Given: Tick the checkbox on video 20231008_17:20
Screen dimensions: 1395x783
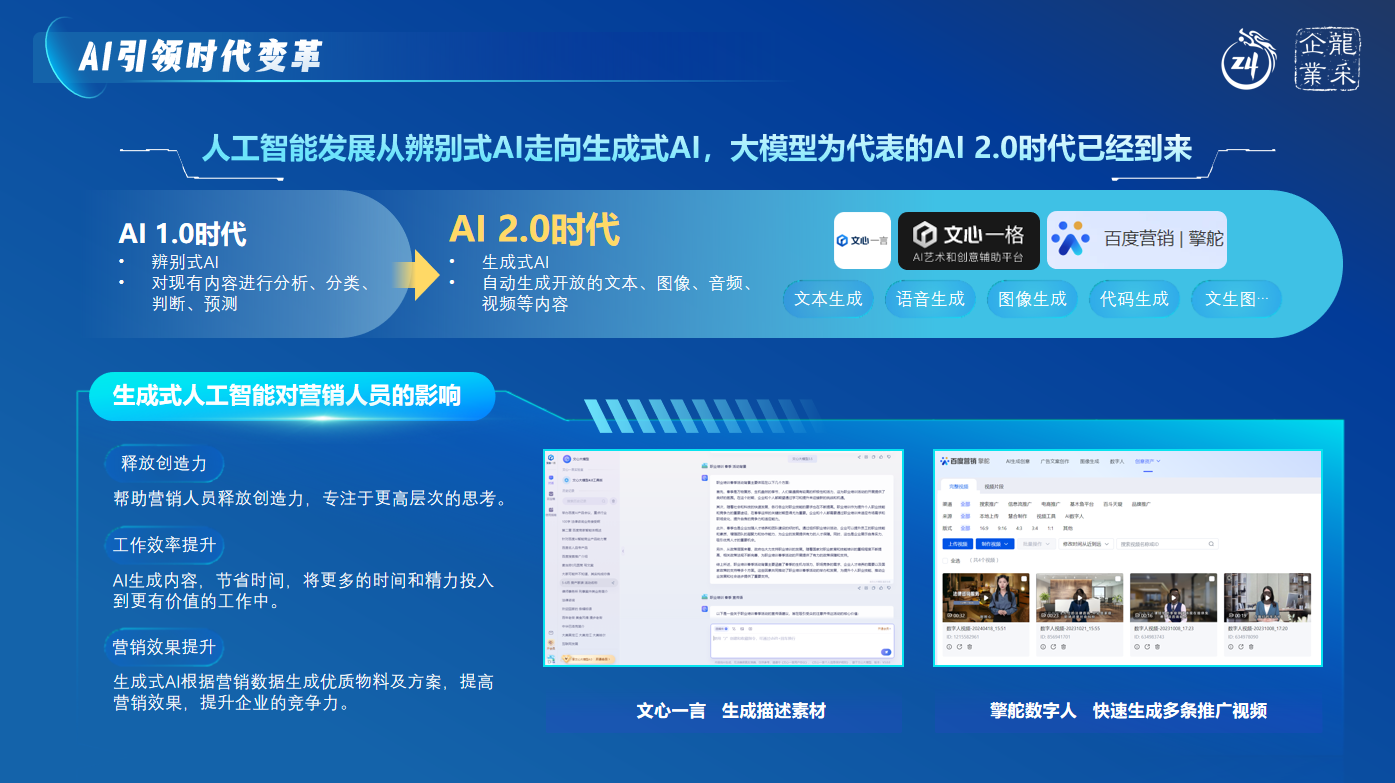Looking at the screenshot, I should (1304, 579).
